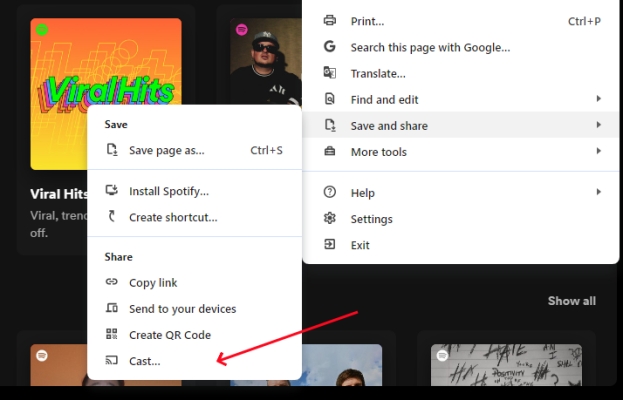
Task: Click Spotify logo on the orange playlist cover
Action: [42, 356]
